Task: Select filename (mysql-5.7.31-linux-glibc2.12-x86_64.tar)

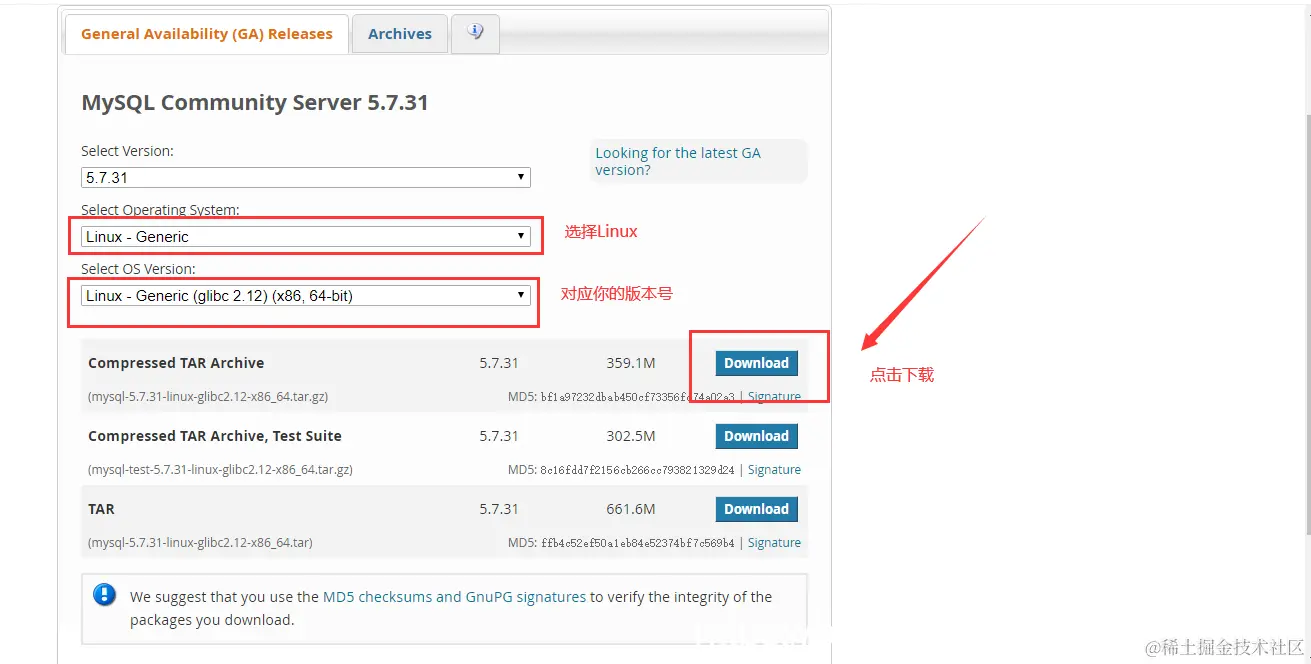Action: click(x=200, y=543)
